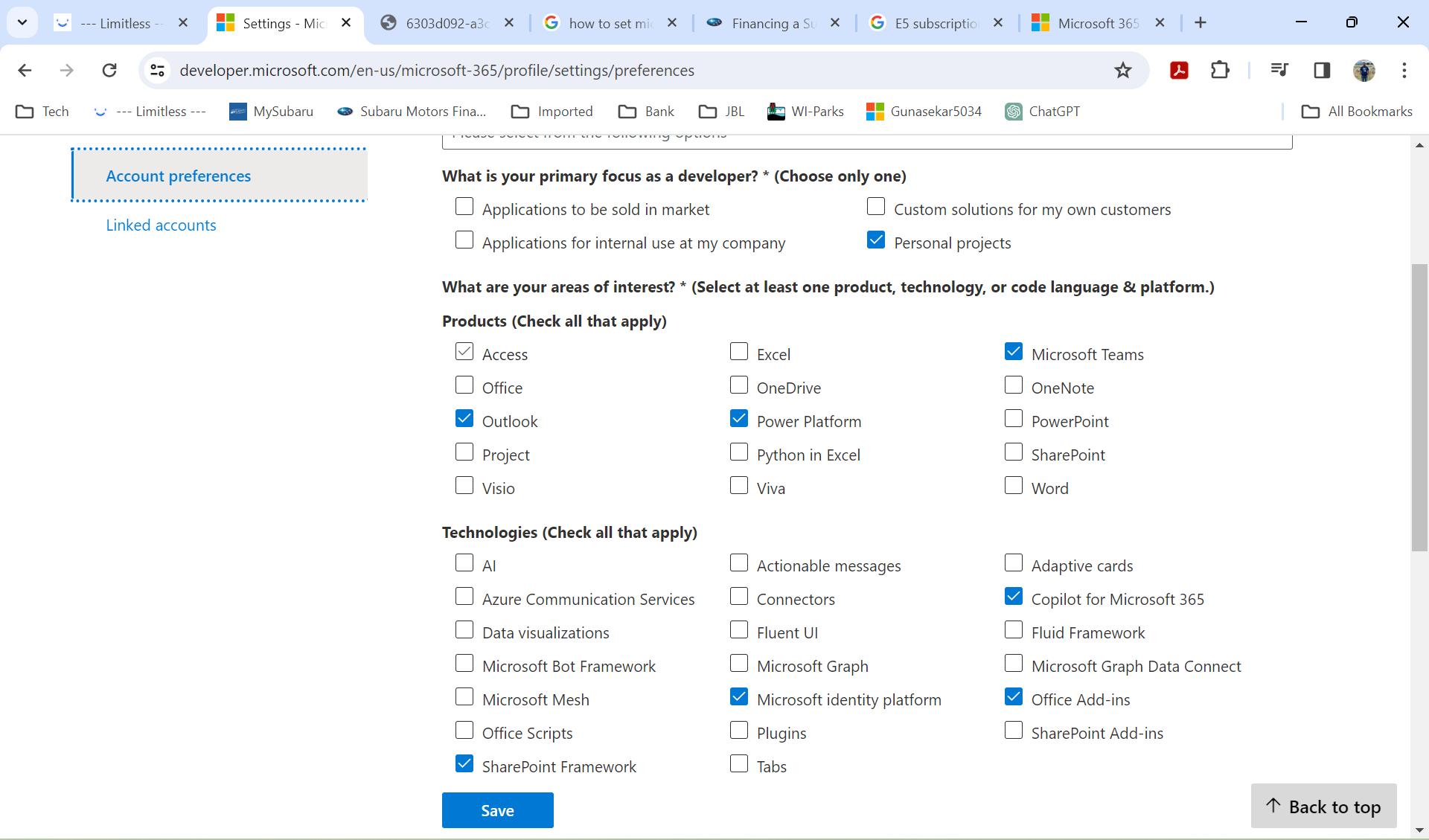This screenshot has width=1429, height=840.
Task: Check the Microsoft Graph checkbox
Action: click(739, 663)
